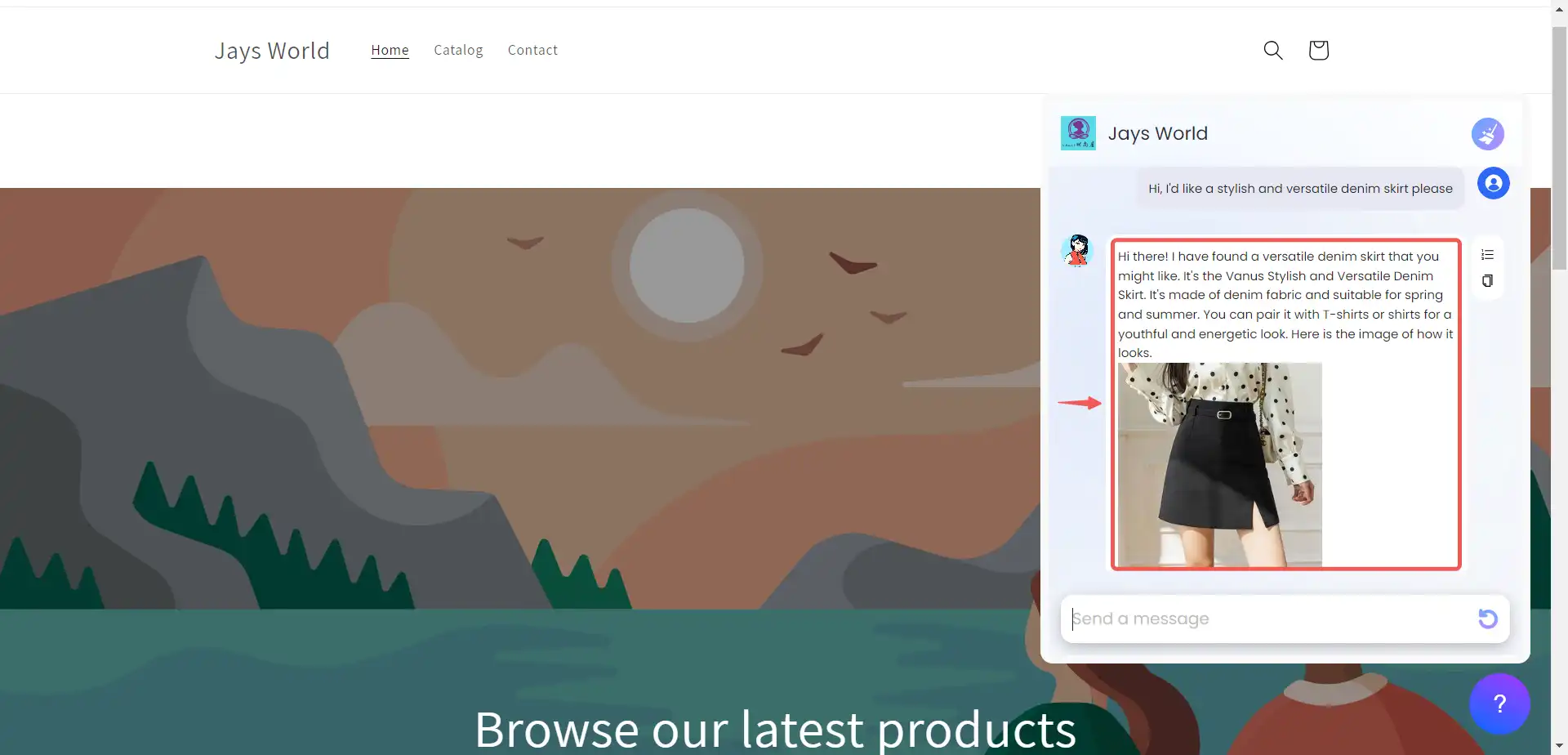Click the user profile avatar icon
This screenshot has width=1568, height=755.
pos(1493,183)
